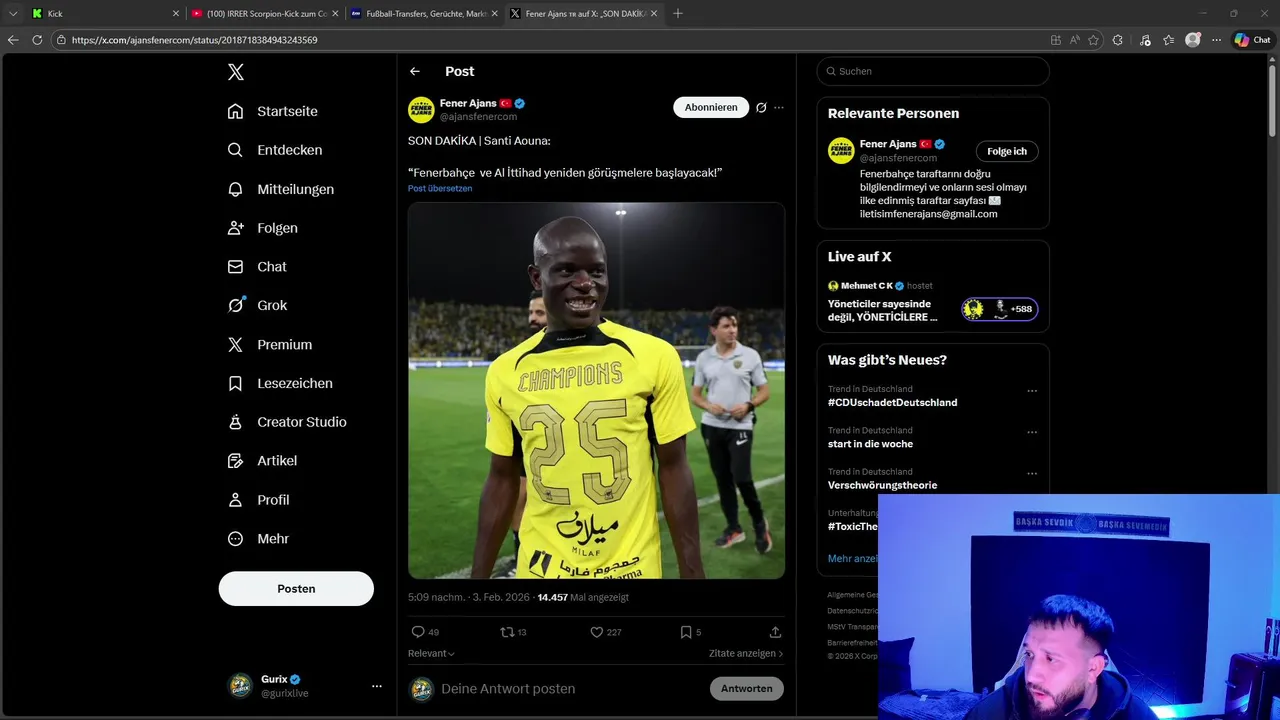Screen dimensions: 1280x720
Task: Open options for Verschwörungstheorie trend
Action: pos(1032,474)
